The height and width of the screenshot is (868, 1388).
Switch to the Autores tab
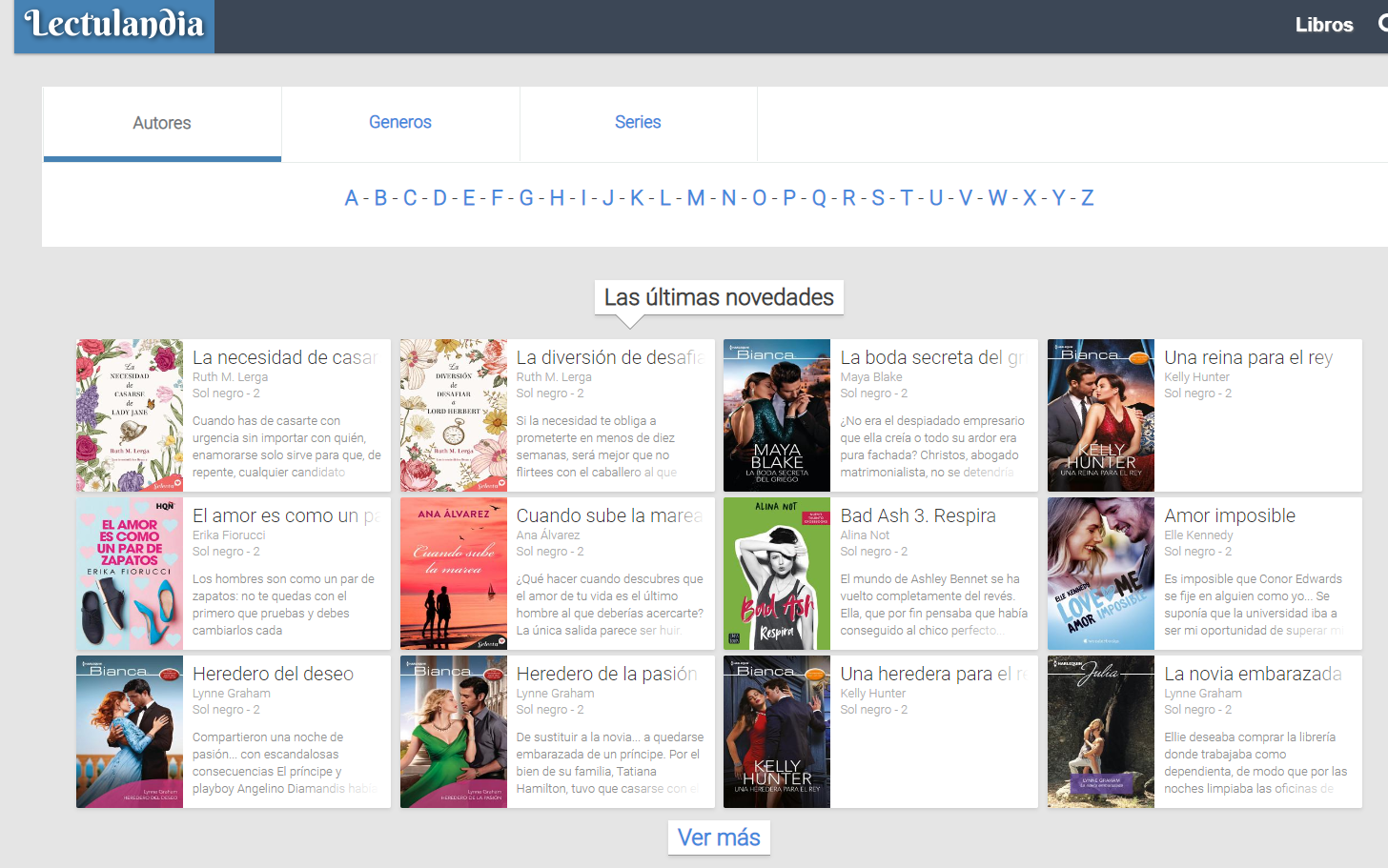click(x=162, y=123)
